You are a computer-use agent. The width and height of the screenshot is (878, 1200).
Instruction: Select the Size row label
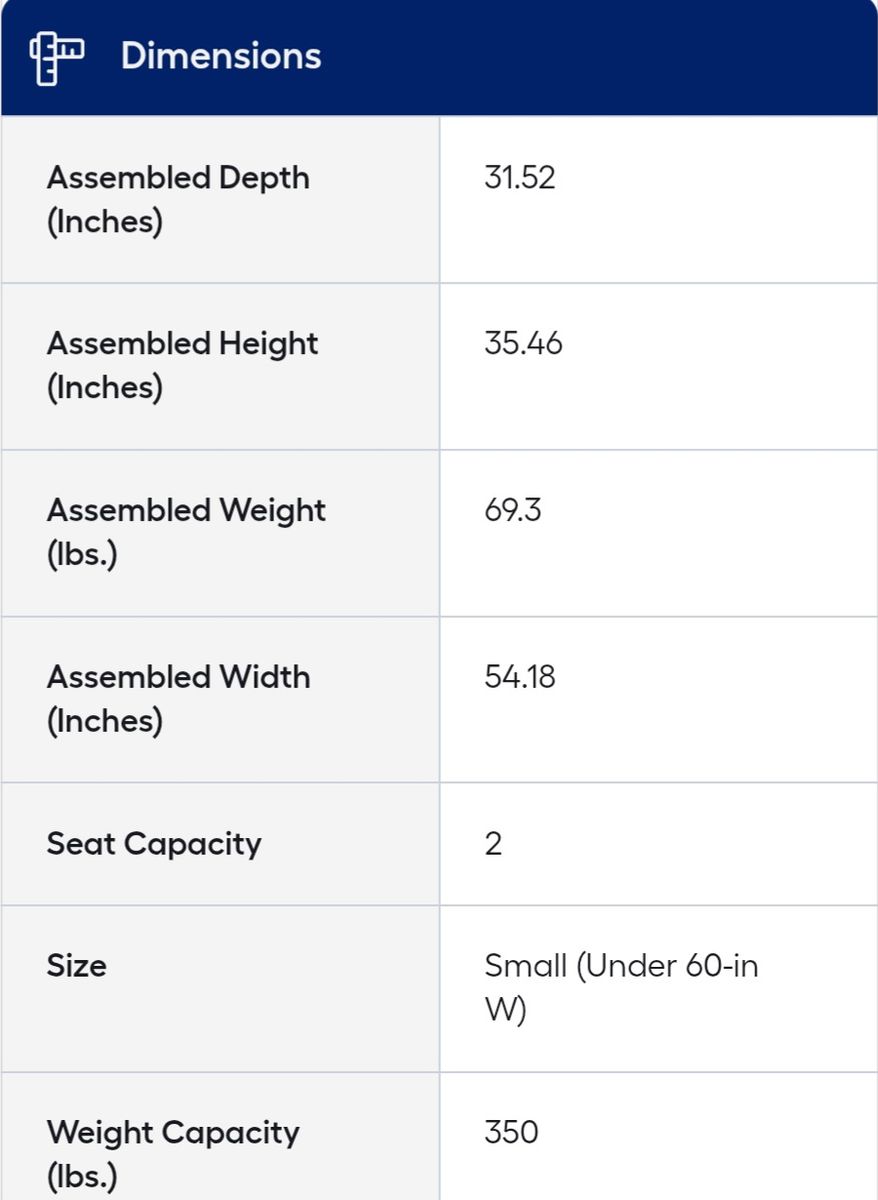[x=76, y=967]
